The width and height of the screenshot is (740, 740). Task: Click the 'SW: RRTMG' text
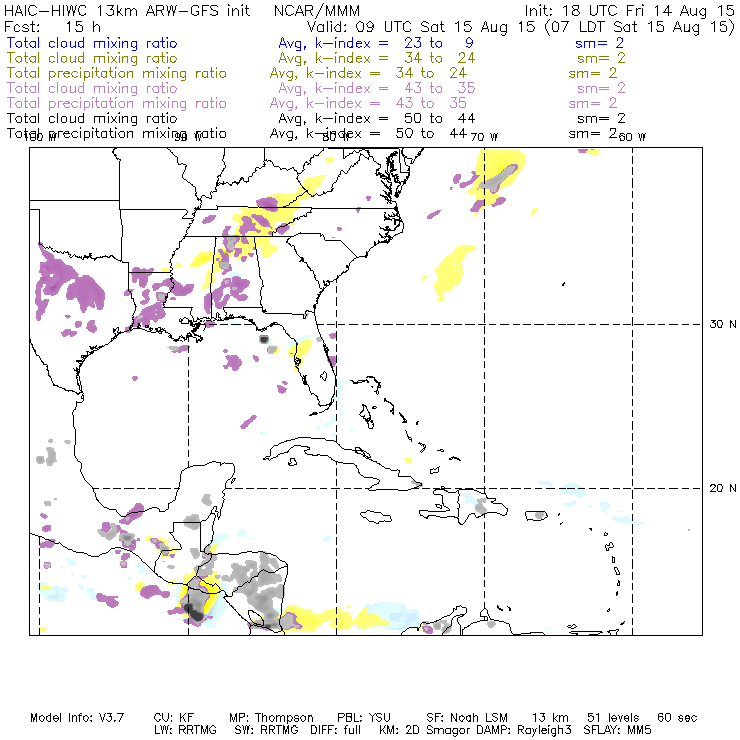tap(267, 730)
